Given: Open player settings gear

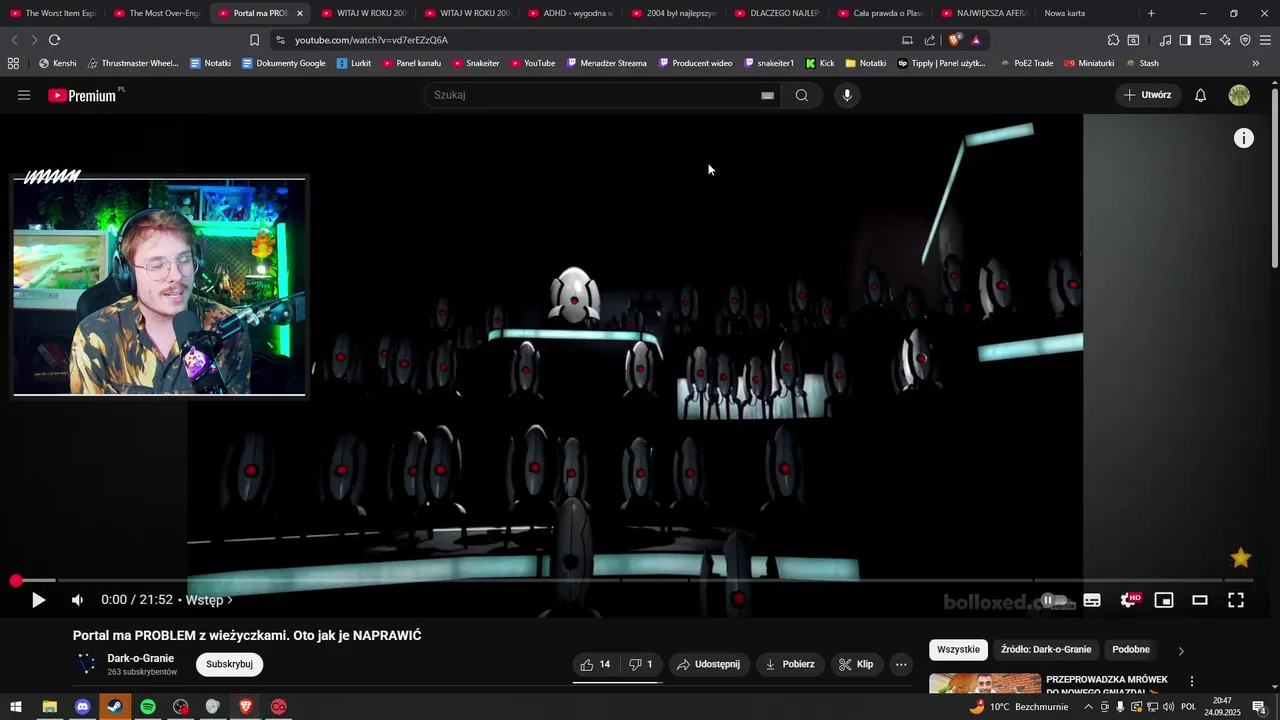Looking at the screenshot, I should tap(1129, 600).
